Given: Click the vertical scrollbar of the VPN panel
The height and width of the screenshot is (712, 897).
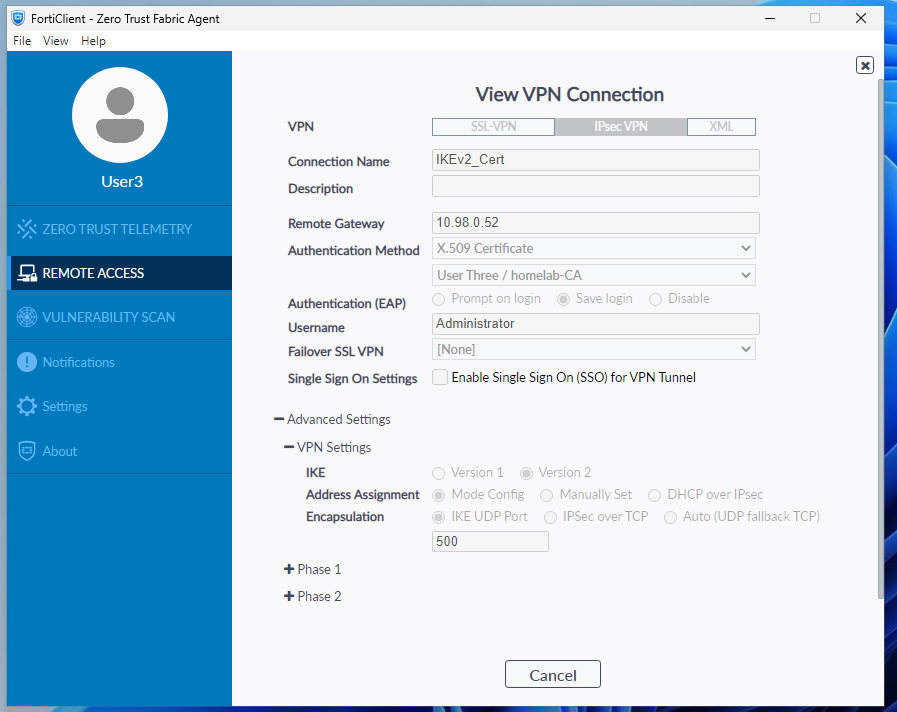Looking at the screenshot, I should coord(880,339).
